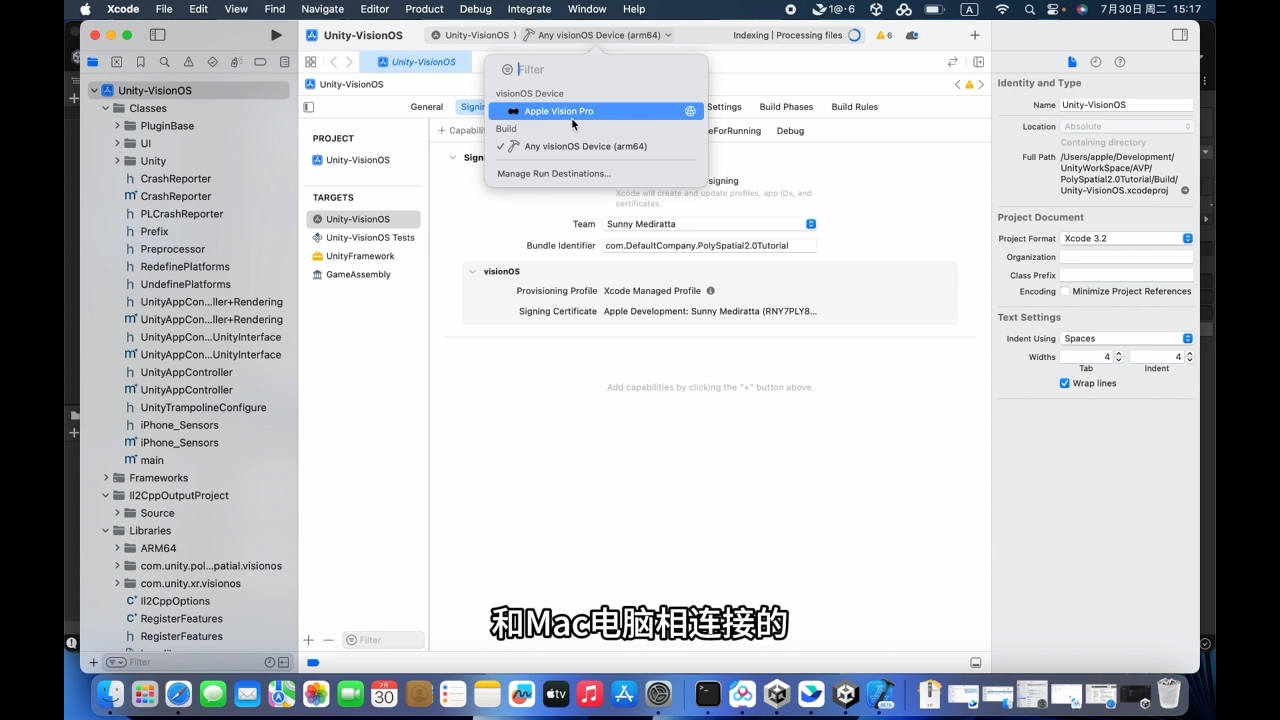Viewport: 1280px width, 720px height.
Task: Add a target with plus button
Action: 309,640
